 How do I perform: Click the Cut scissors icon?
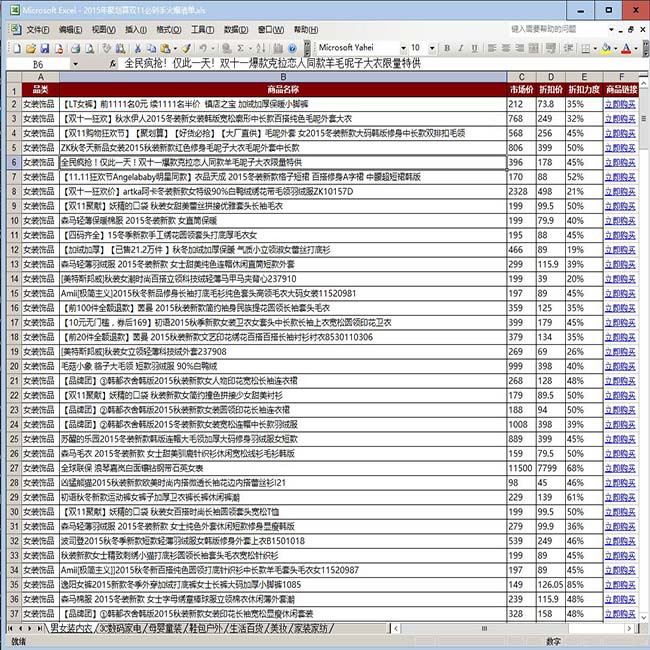click(x=138, y=49)
